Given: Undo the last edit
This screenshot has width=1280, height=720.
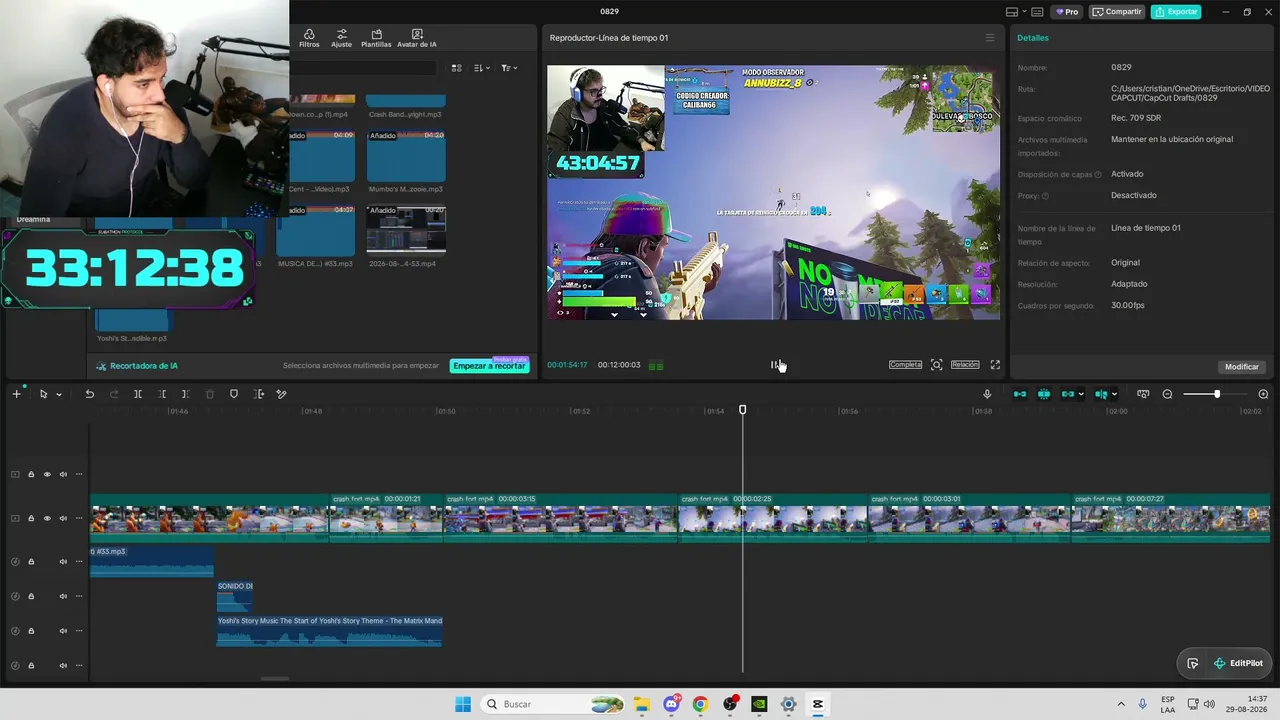Looking at the screenshot, I should point(89,394).
